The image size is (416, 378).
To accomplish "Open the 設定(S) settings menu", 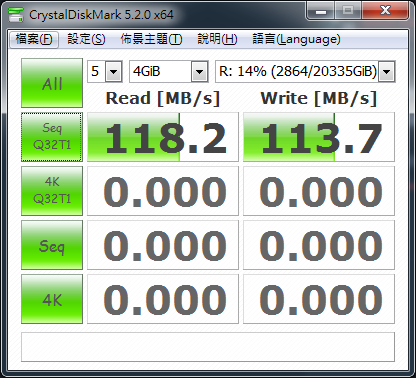I will [x=86, y=40].
